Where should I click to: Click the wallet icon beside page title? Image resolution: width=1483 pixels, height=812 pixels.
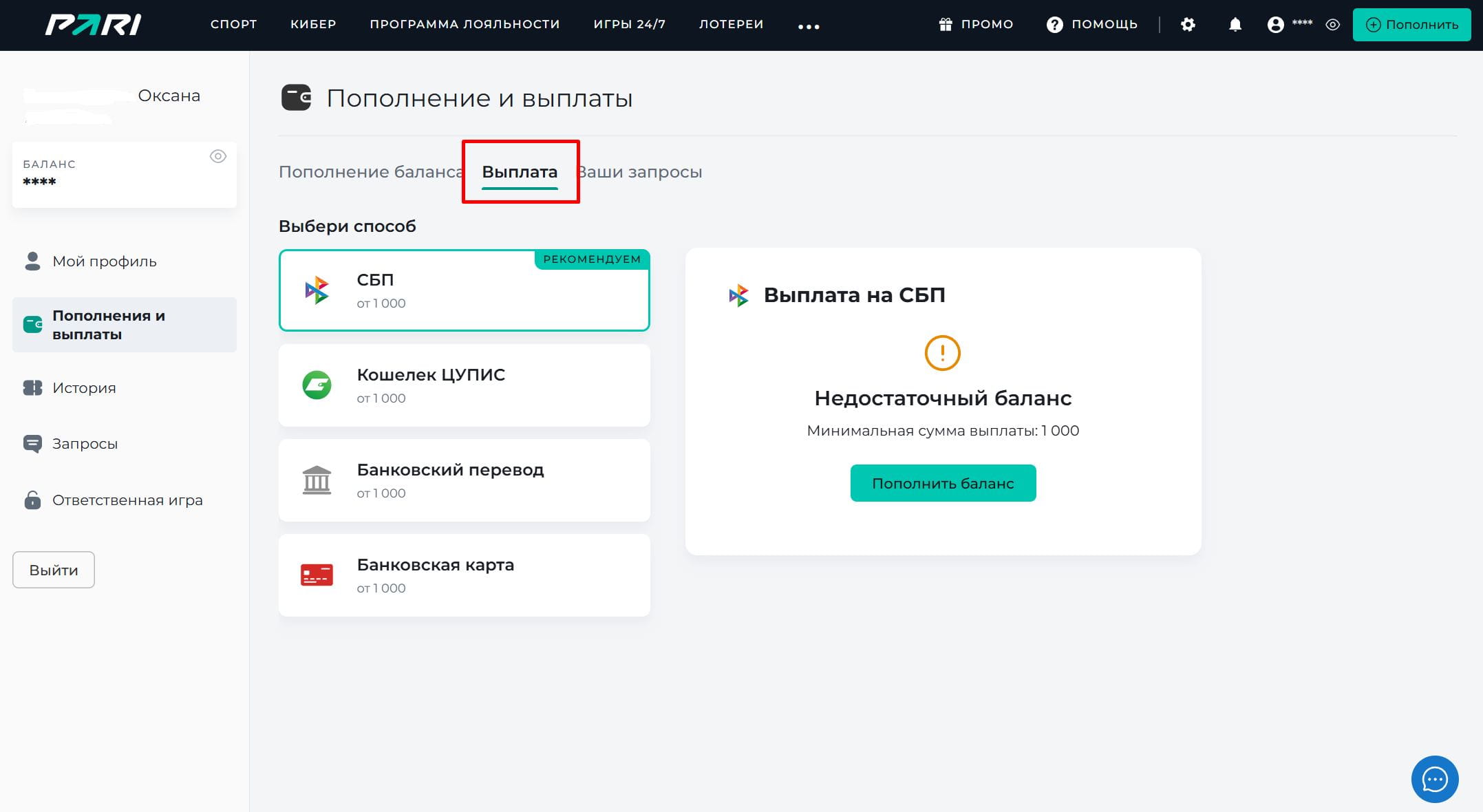(296, 98)
